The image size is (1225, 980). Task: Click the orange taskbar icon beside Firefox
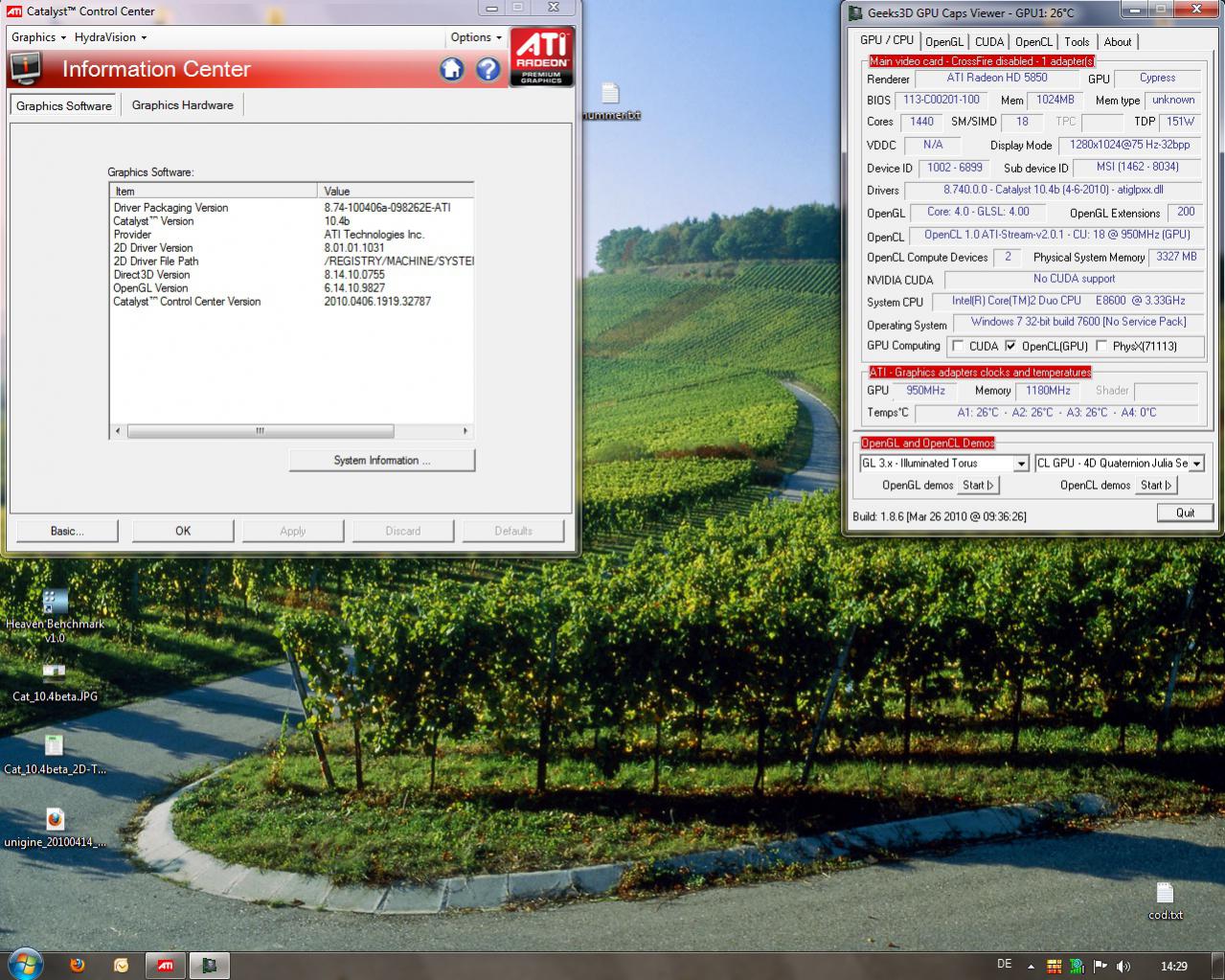tap(122, 965)
